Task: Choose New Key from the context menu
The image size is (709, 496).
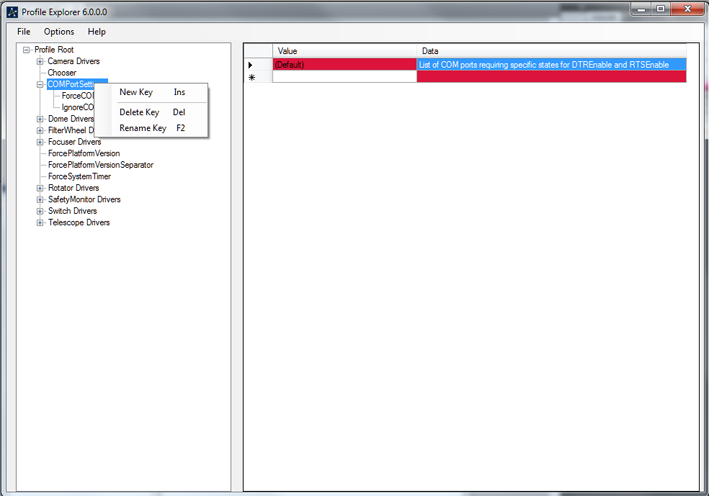Action: [136, 92]
